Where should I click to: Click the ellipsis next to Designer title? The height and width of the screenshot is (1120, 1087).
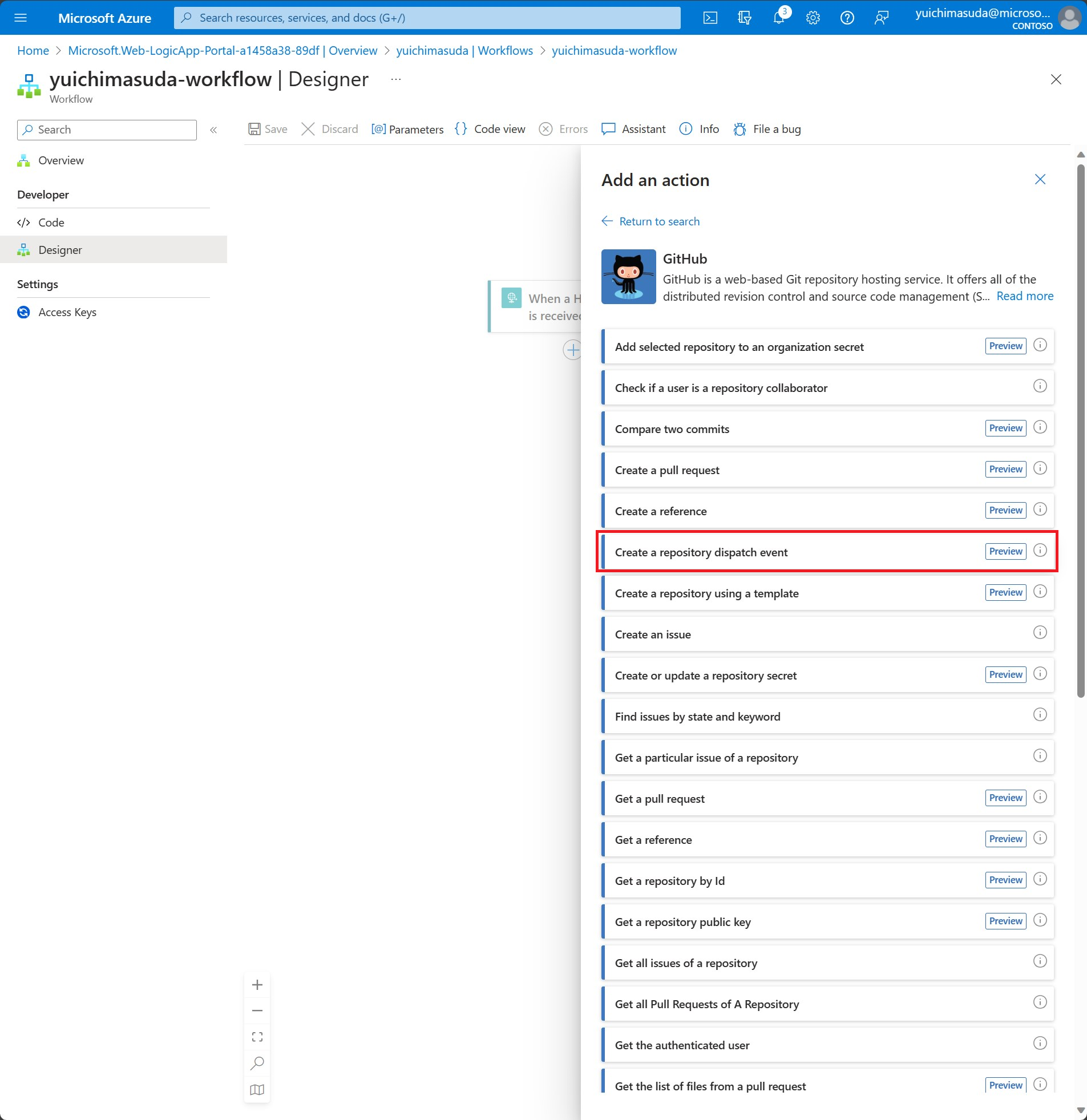(395, 79)
